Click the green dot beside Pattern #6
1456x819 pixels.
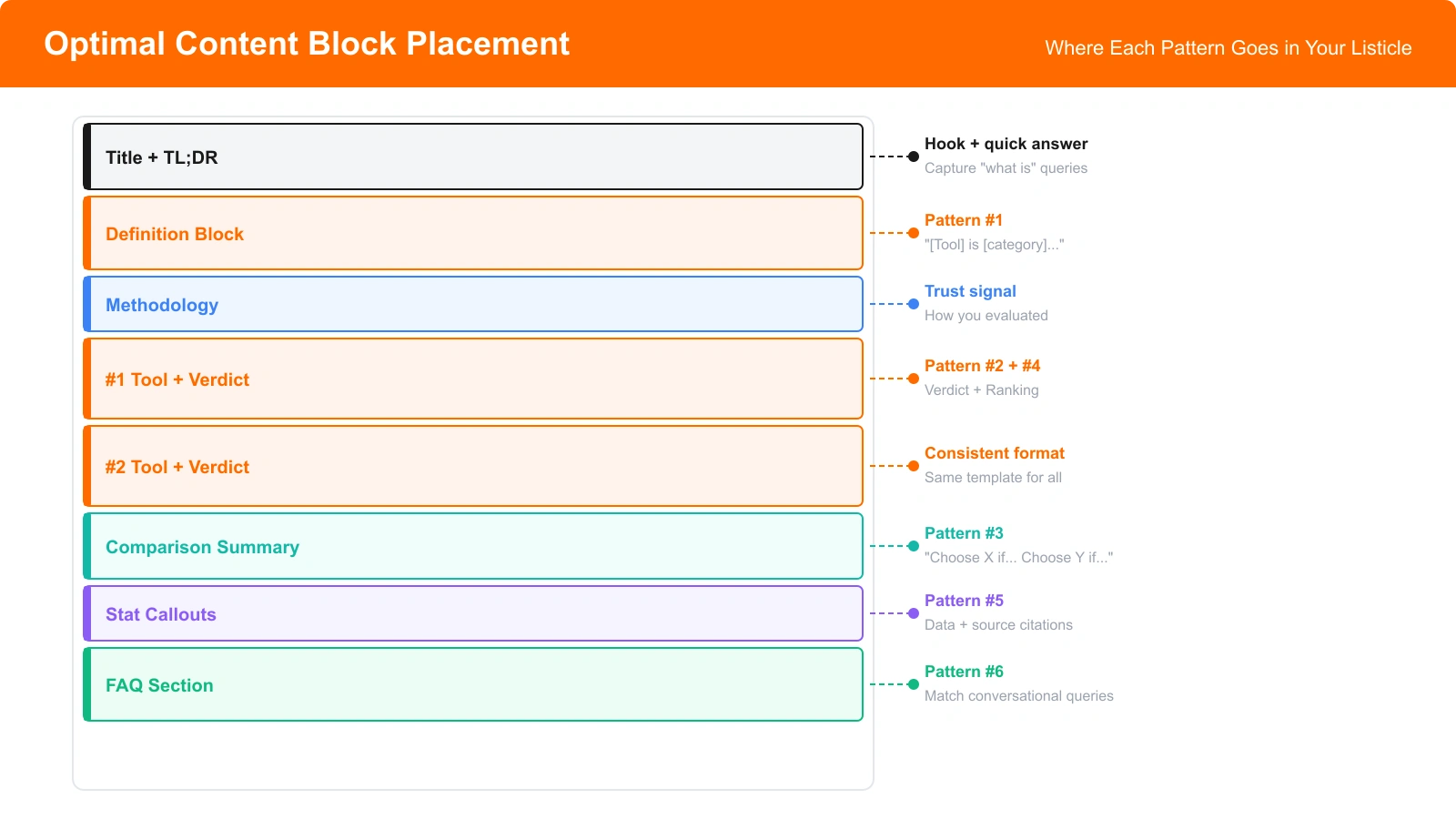(x=913, y=684)
